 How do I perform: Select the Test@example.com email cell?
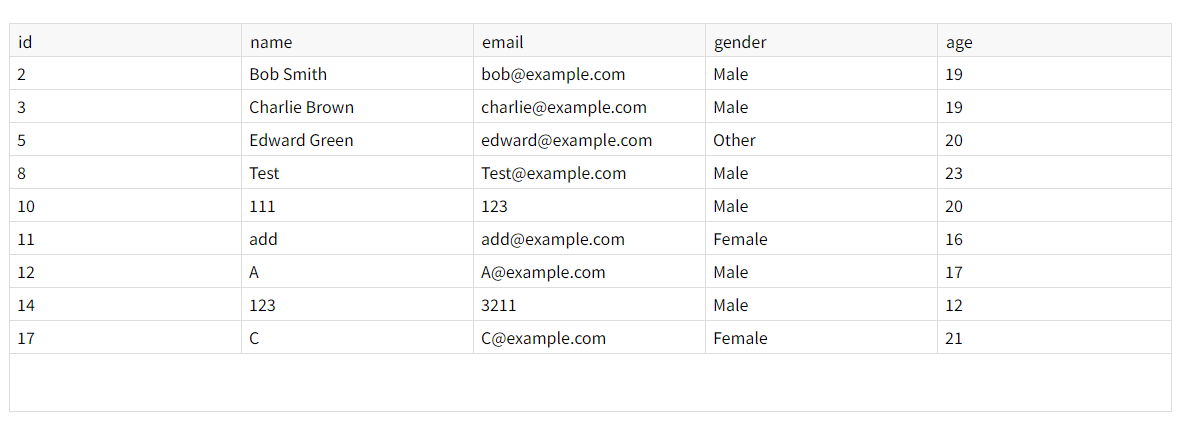tap(554, 173)
